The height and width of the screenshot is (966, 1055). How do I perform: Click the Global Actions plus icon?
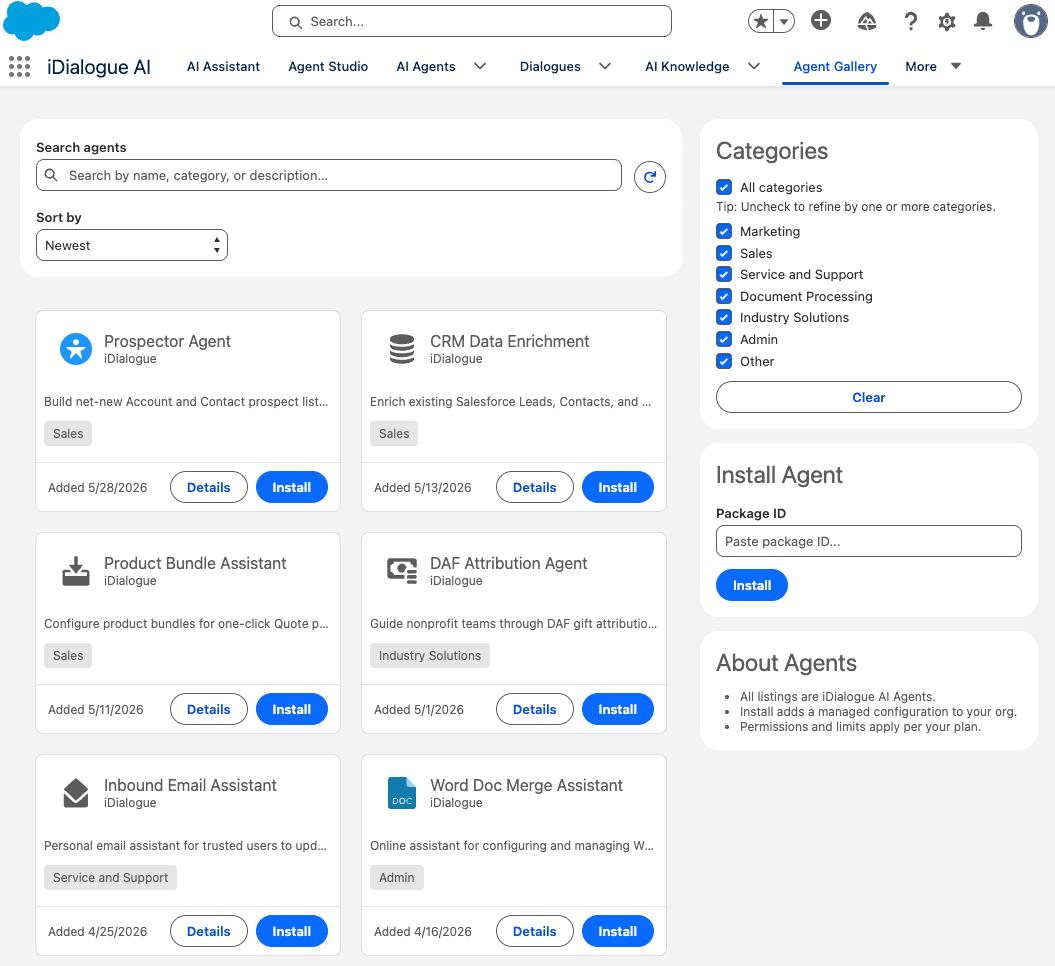coord(820,21)
